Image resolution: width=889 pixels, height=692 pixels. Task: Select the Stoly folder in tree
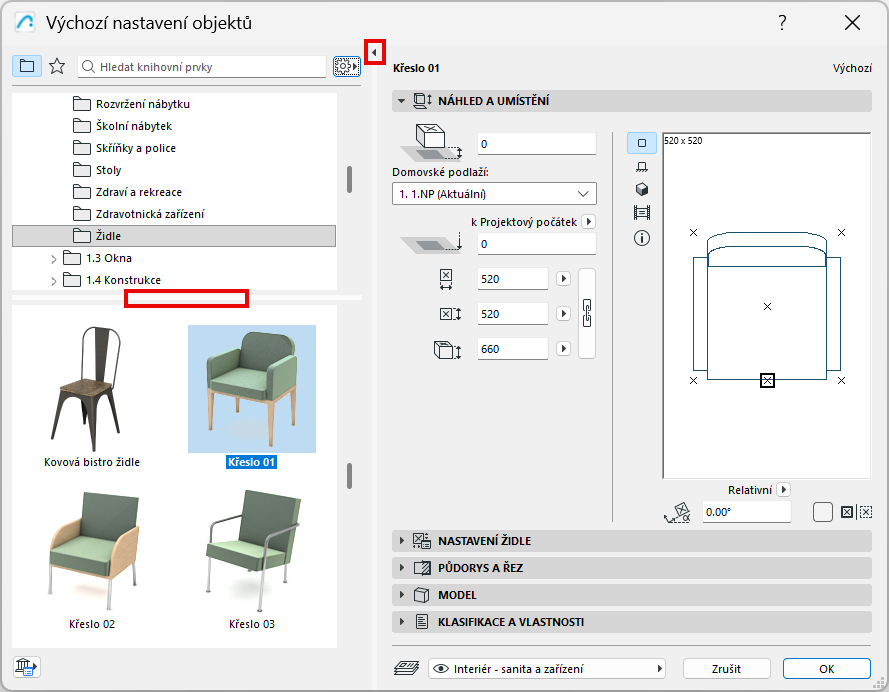(x=108, y=170)
